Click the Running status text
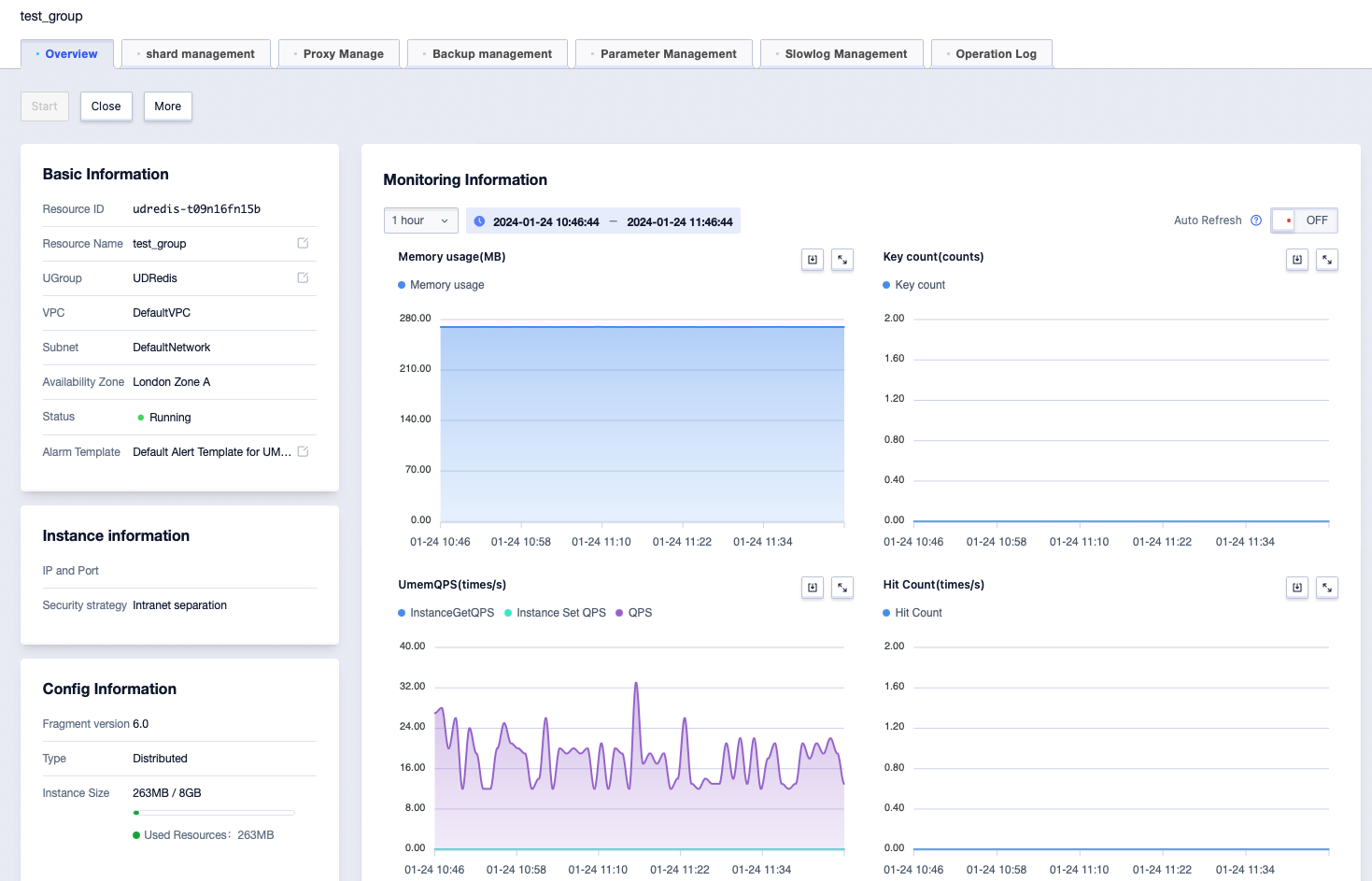The image size is (1372, 881). coord(170,418)
